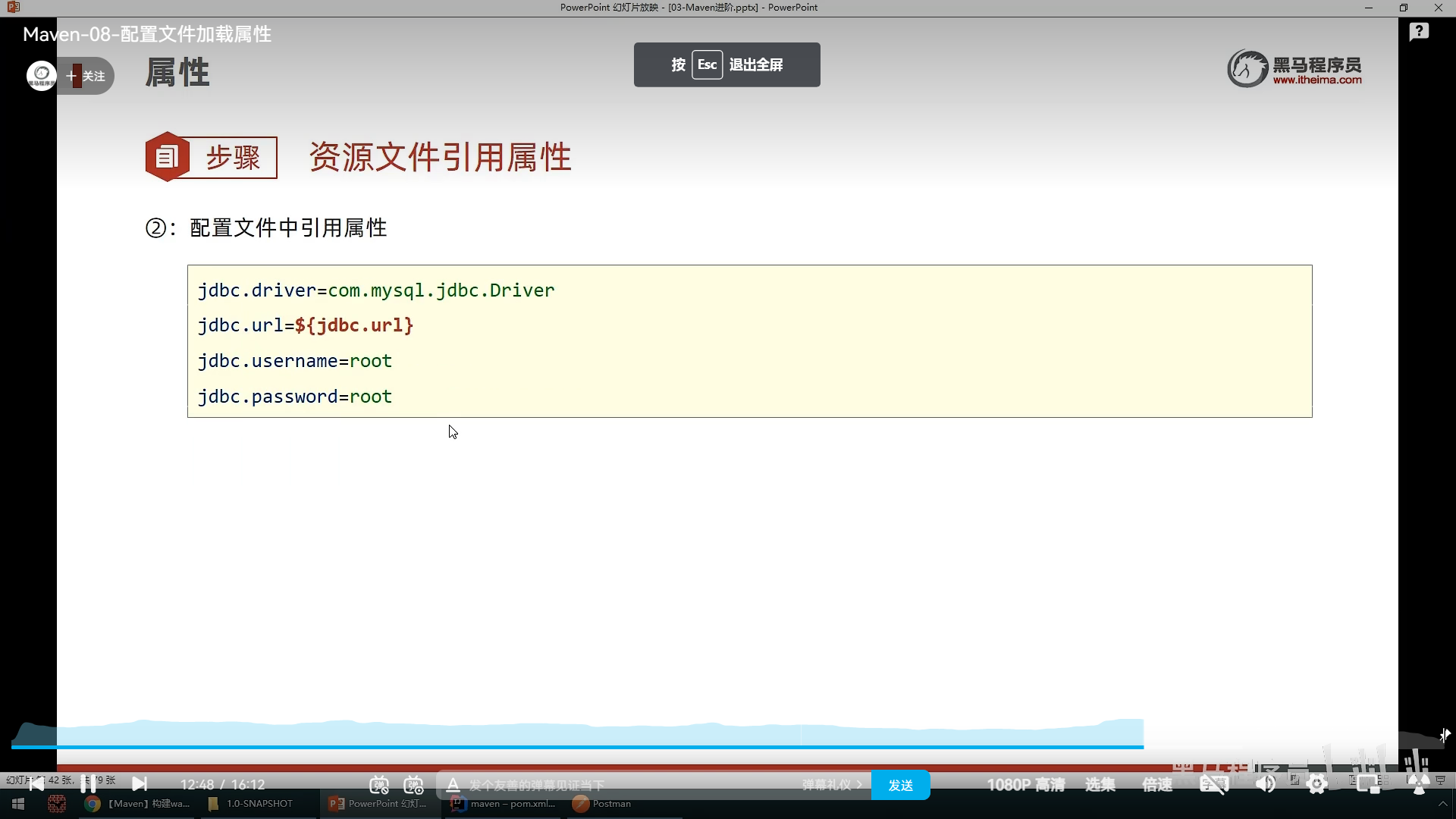Pause the video playback
The height and width of the screenshot is (819, 1456).
click(x=88, y=783)
